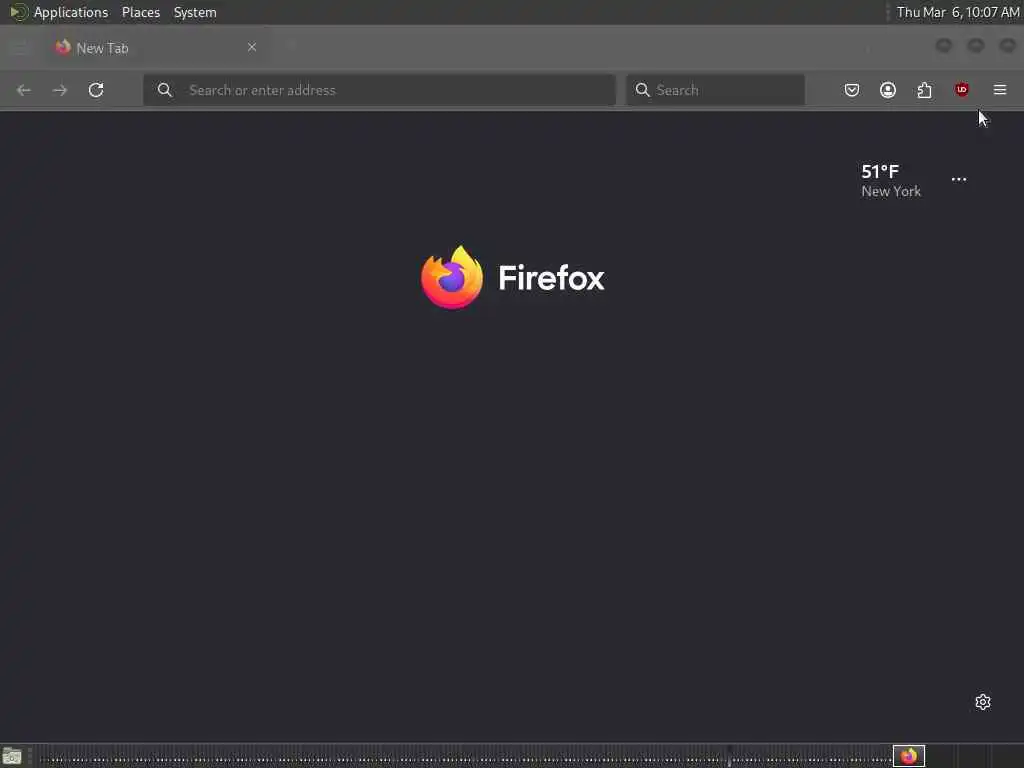Open the Places menu
The width and height of the screenshot is (1024, 768).
(x=140, y=12)
